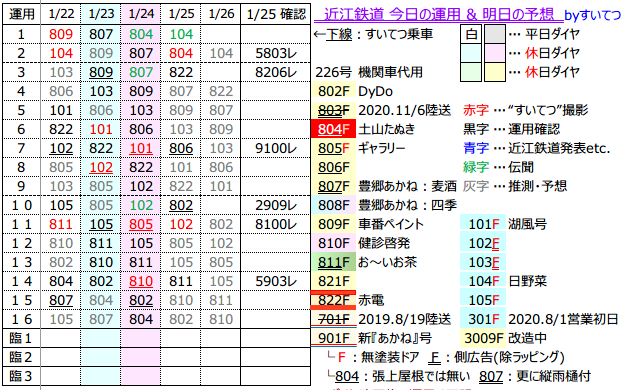Click the 青字 近江鉄道発表etc. legend line
This screenshot has height=390, width=628.
point(537,149)
